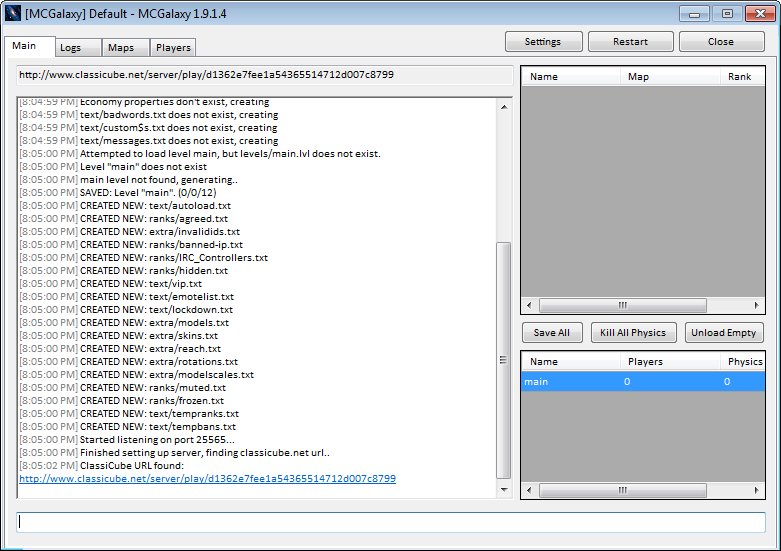The width and height of the screenshot is (781, 551).
Task: Click right arrow of maps list scrollbar
Action: (757, 491)
